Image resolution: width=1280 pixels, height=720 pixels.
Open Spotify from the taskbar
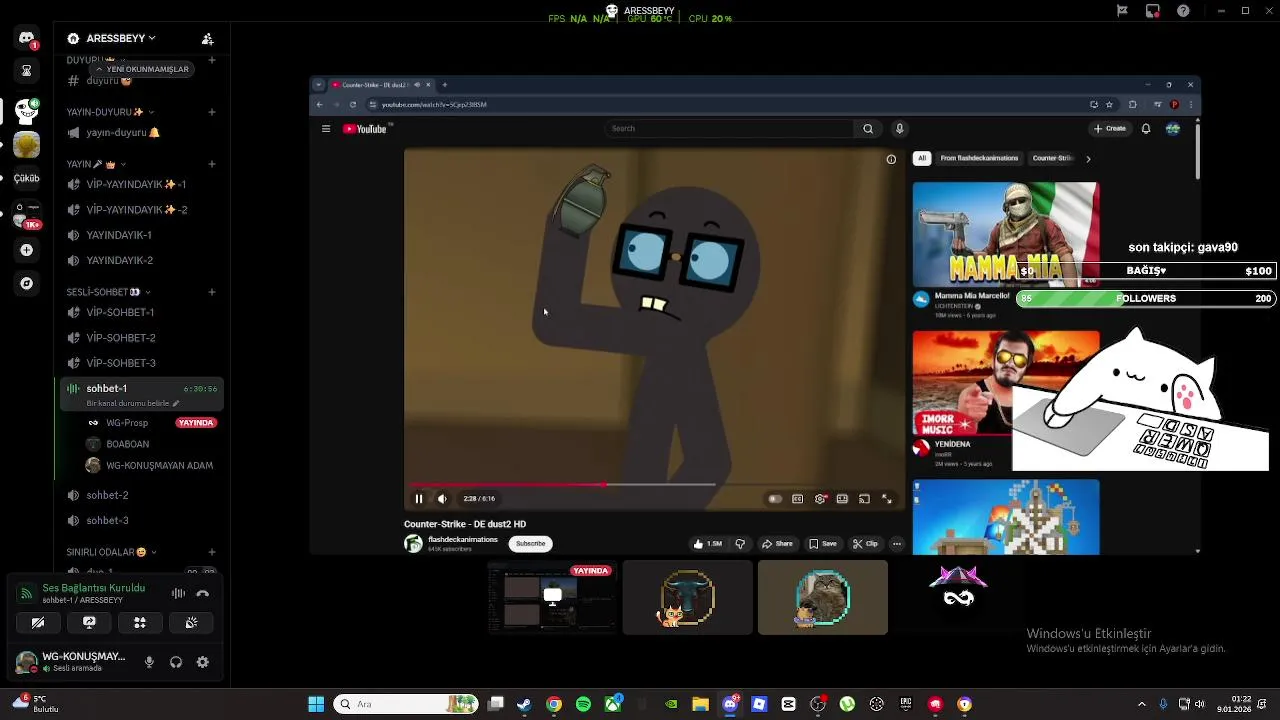(583, 704)
